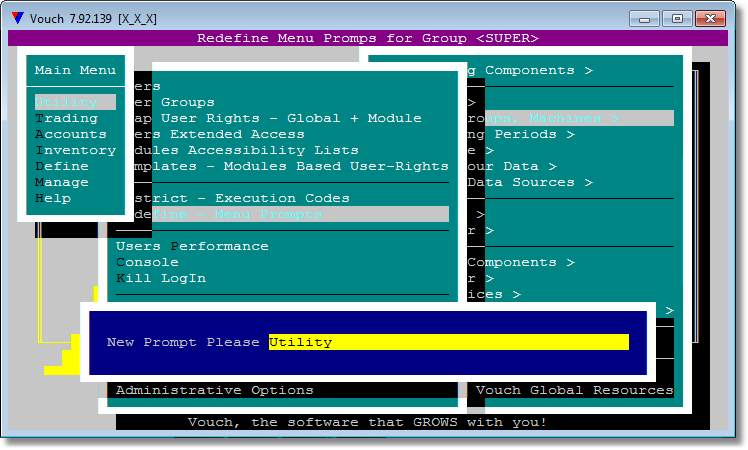The height and width of the screenshot is (450, 748).
Task: Select Console menu entry
Action: pos(147,262)
